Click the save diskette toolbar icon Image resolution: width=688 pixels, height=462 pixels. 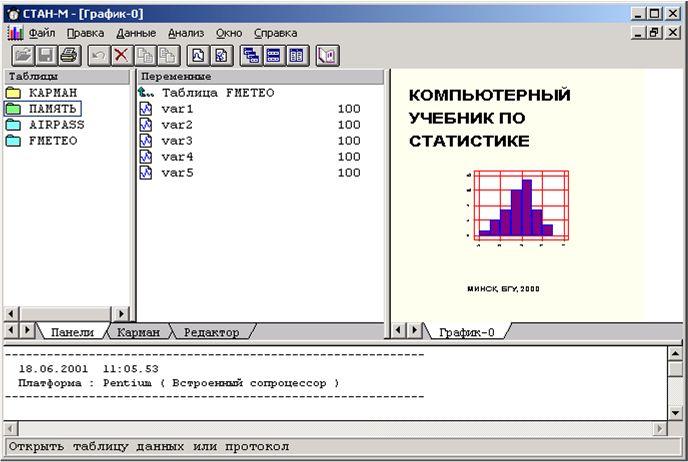(x=45, y=56)
